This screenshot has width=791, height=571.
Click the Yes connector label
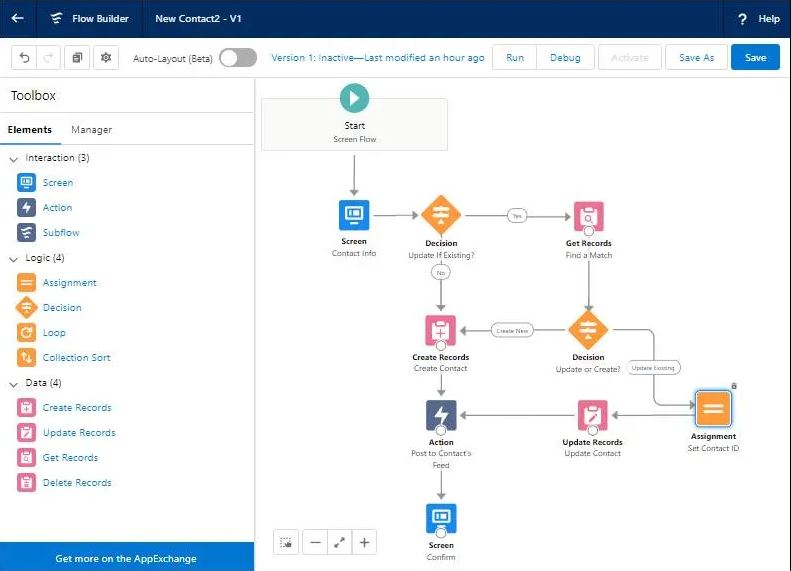pos(517,216)
